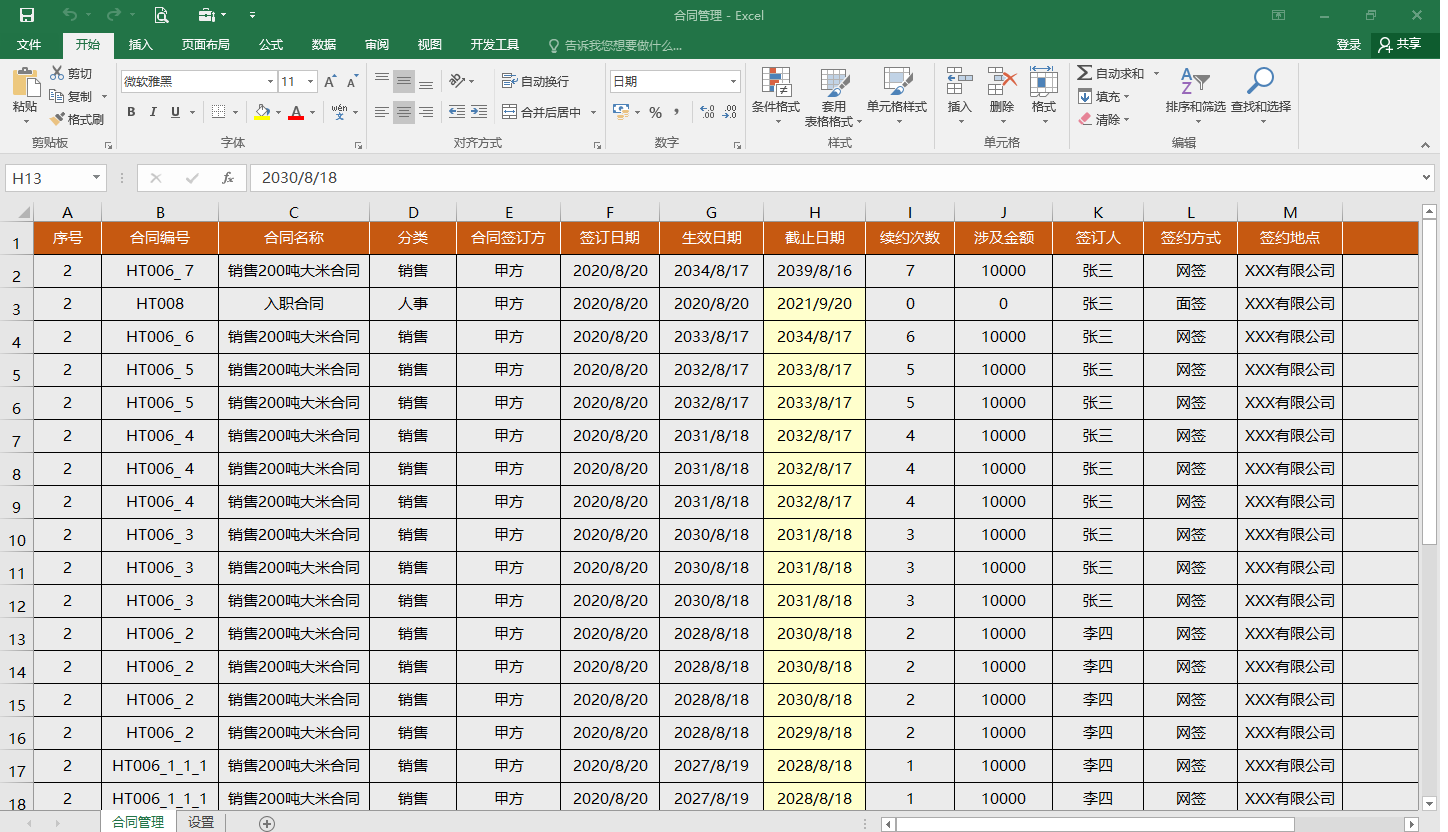Switch to the 插入 (Insert) ribbon tab

(x=141, y=45)
